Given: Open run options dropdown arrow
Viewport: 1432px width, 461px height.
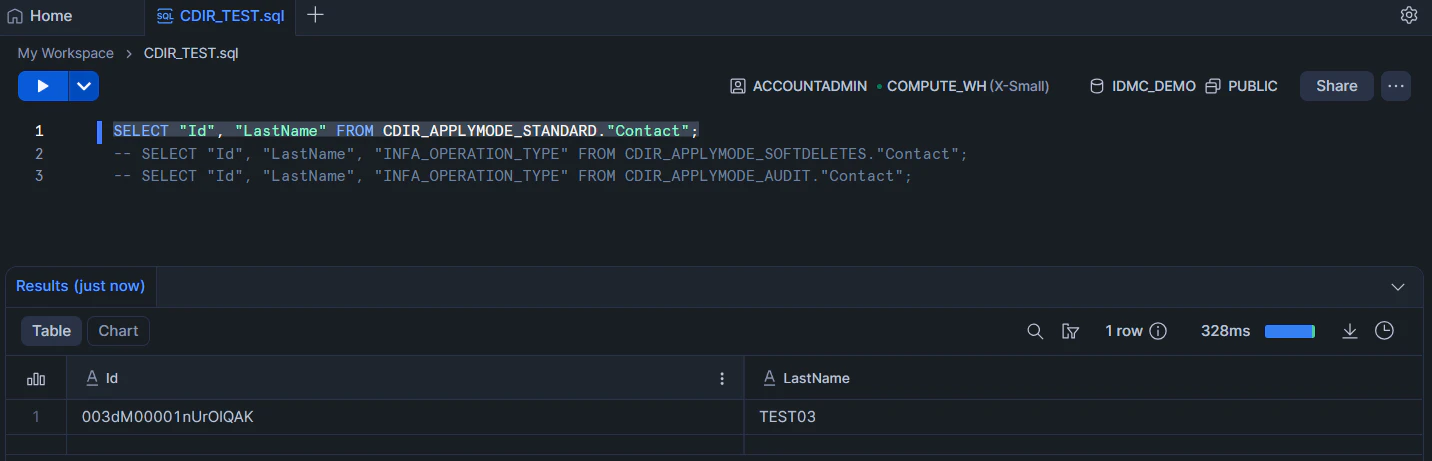Looking at the screenshot, I should [x=83, y=86].
